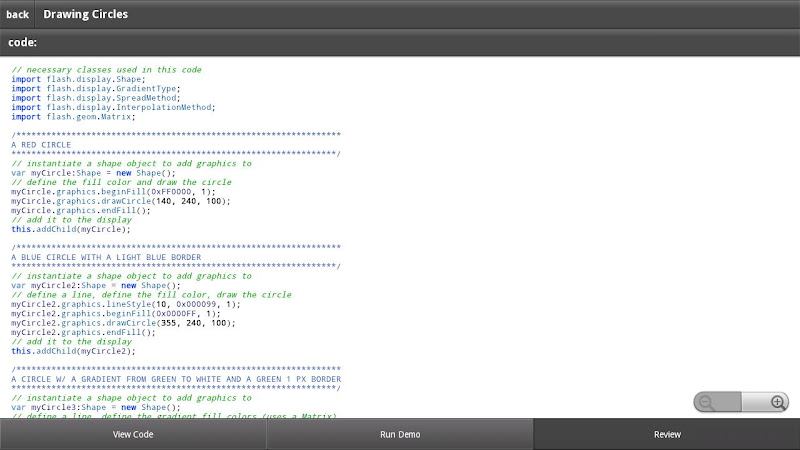Click the 'myCircle2.graphics.endFill();' line
Screen dimensions: 800x450
(x=84, y=332)
